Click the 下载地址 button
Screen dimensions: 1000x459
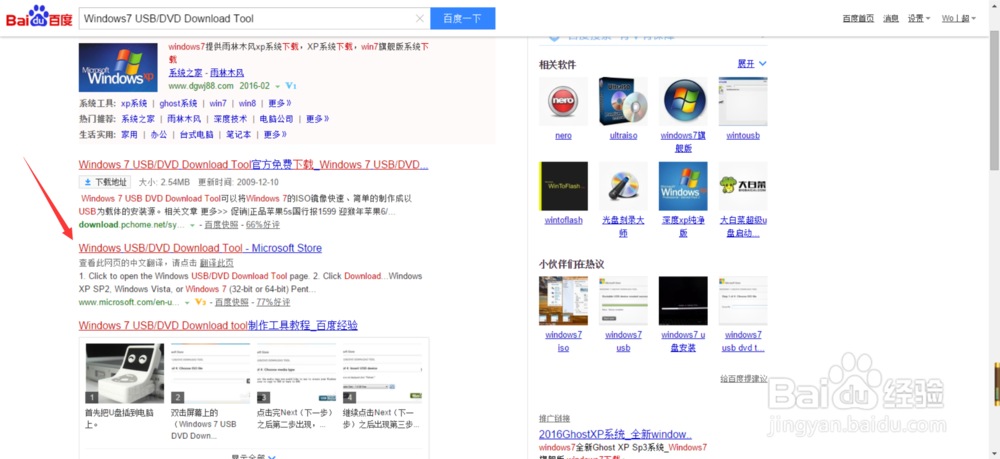(105, 182)
